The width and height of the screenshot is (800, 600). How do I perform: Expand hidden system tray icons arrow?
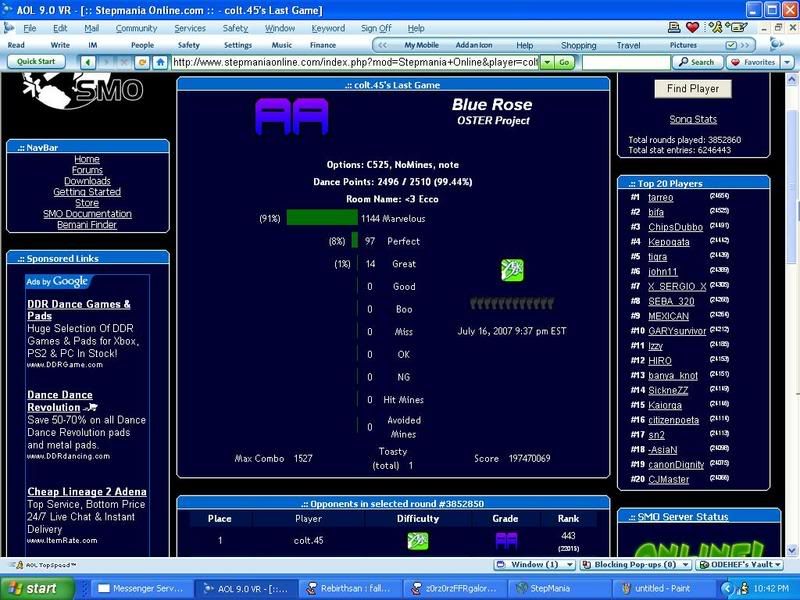[x=728, y=588]
